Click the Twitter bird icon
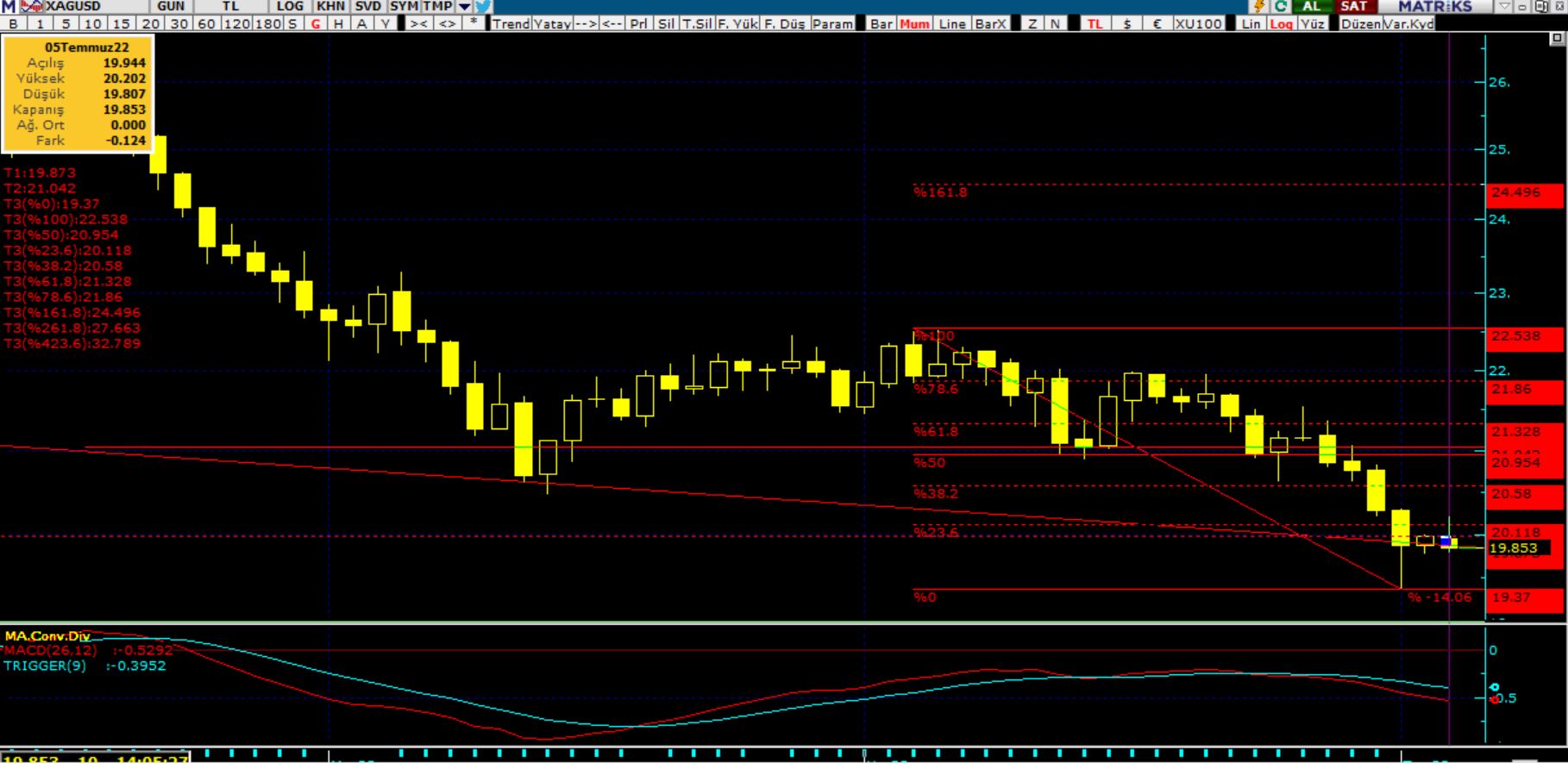The image size is (1568, 763). coord(483,6)
